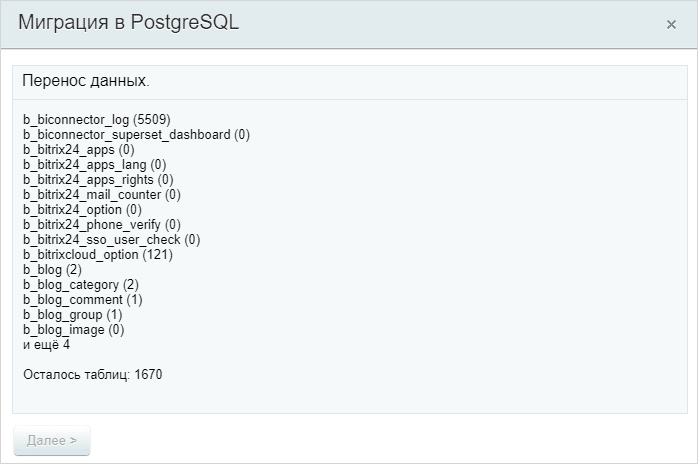Click the b_blog_category table line

coord(81,285)
